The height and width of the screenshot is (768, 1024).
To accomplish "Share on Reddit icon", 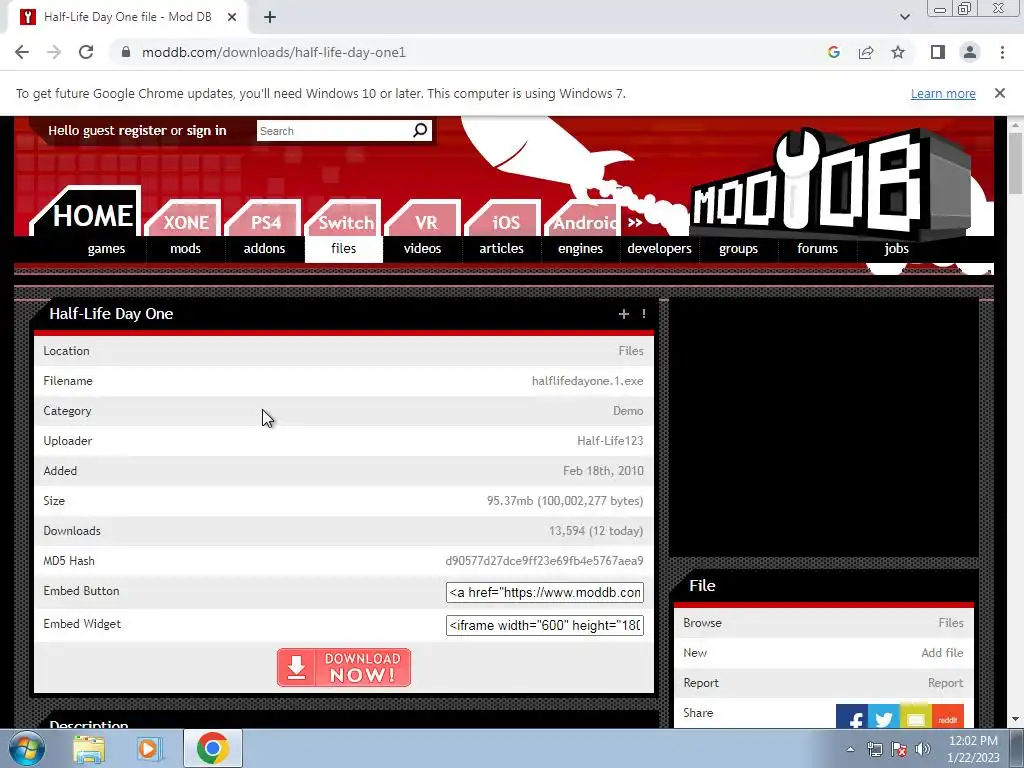I will point(948,717).
